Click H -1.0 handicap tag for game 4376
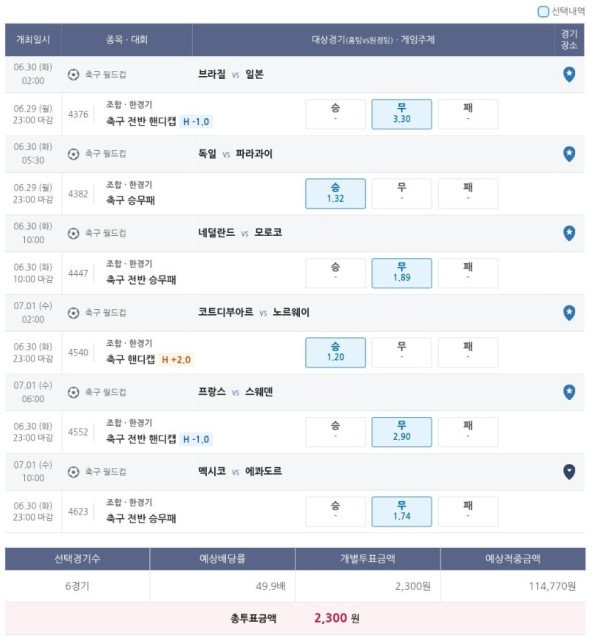 click(x=196, y=122)
